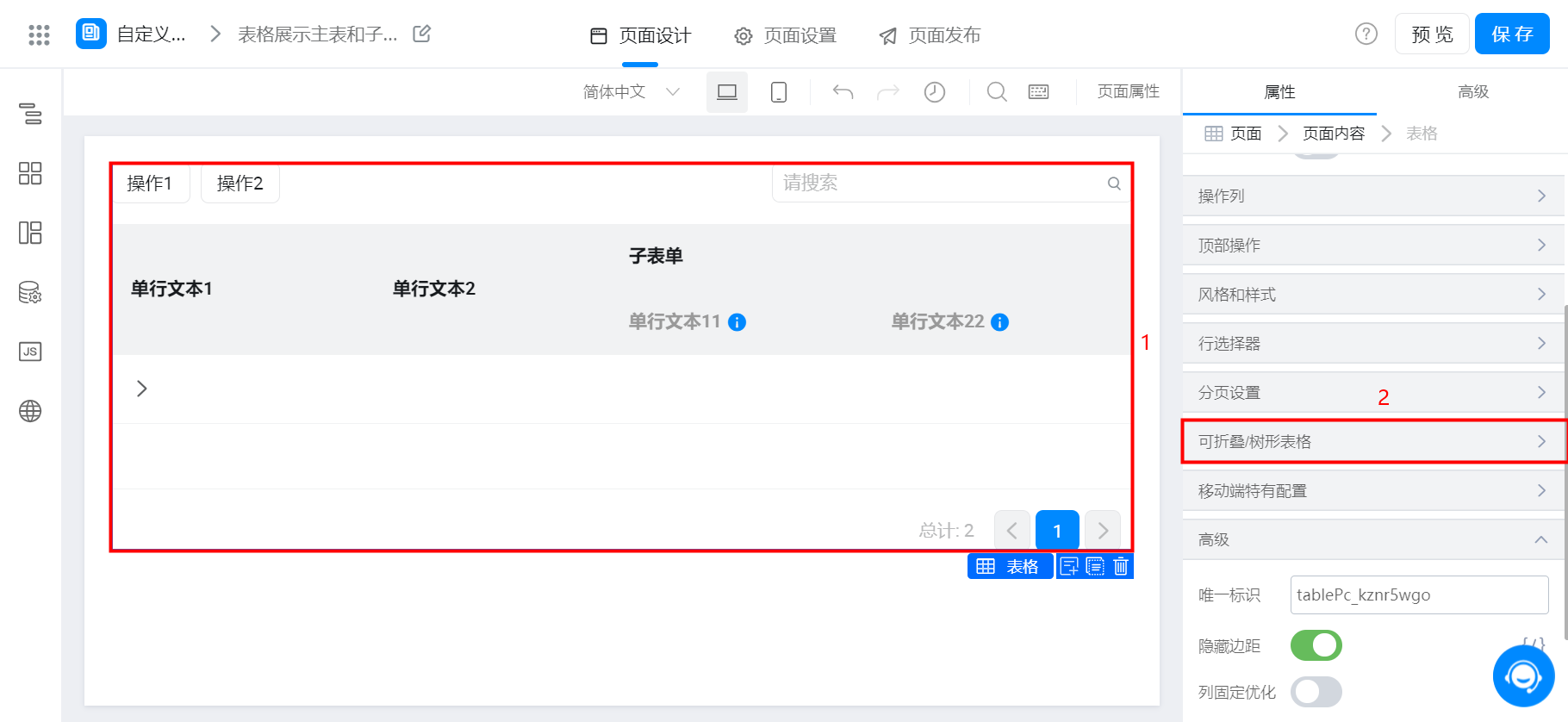Viewport: 1568px width, 722px height.
Task: Click the 唯一标识 input field
Action: click(1418, 594)
